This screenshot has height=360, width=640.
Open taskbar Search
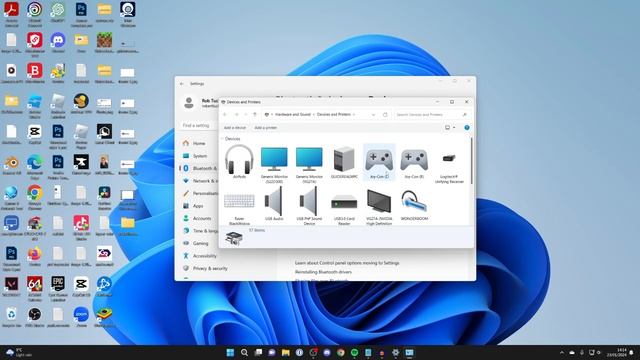244,352
